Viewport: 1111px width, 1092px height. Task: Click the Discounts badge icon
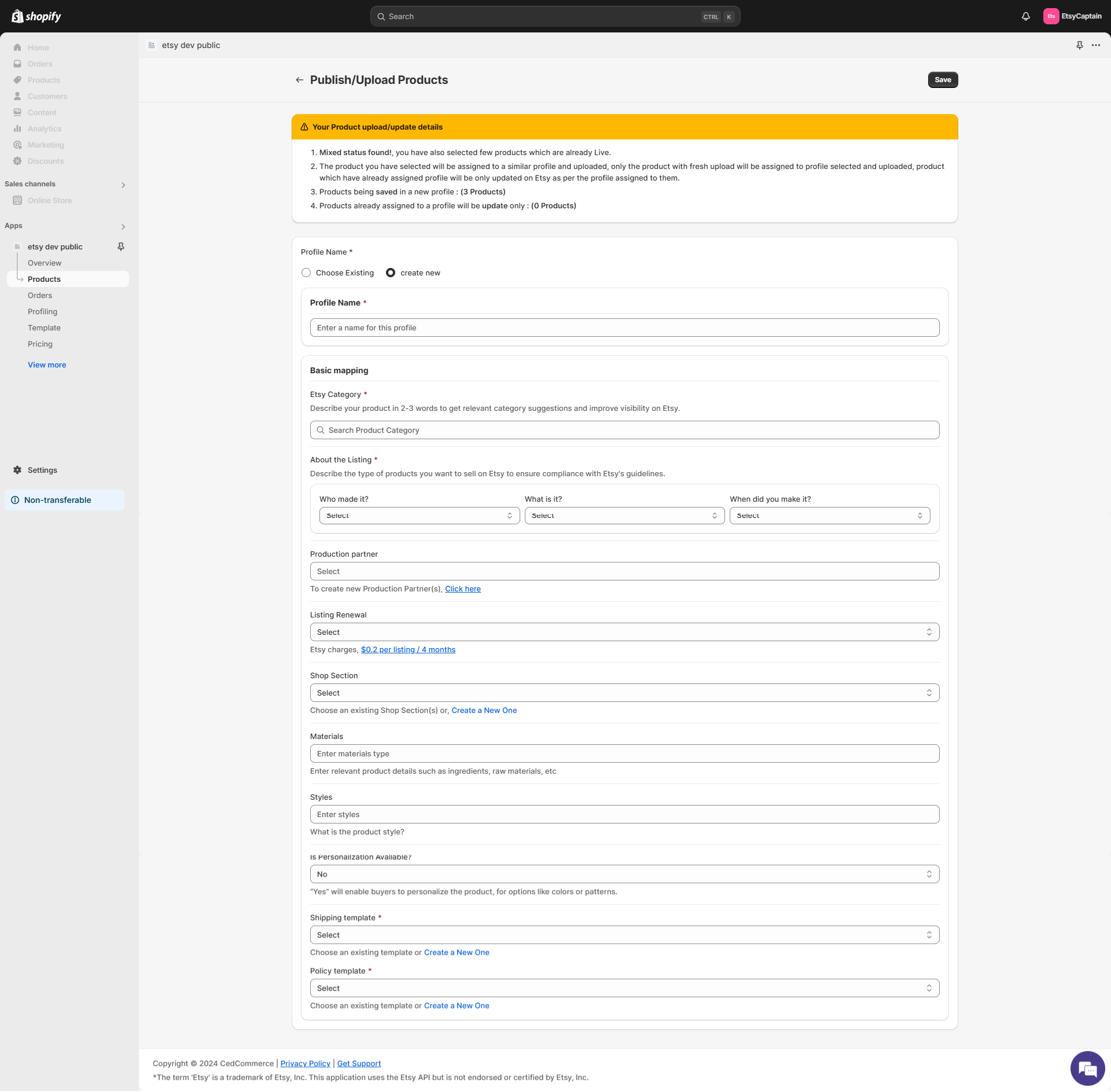(17, 161)
